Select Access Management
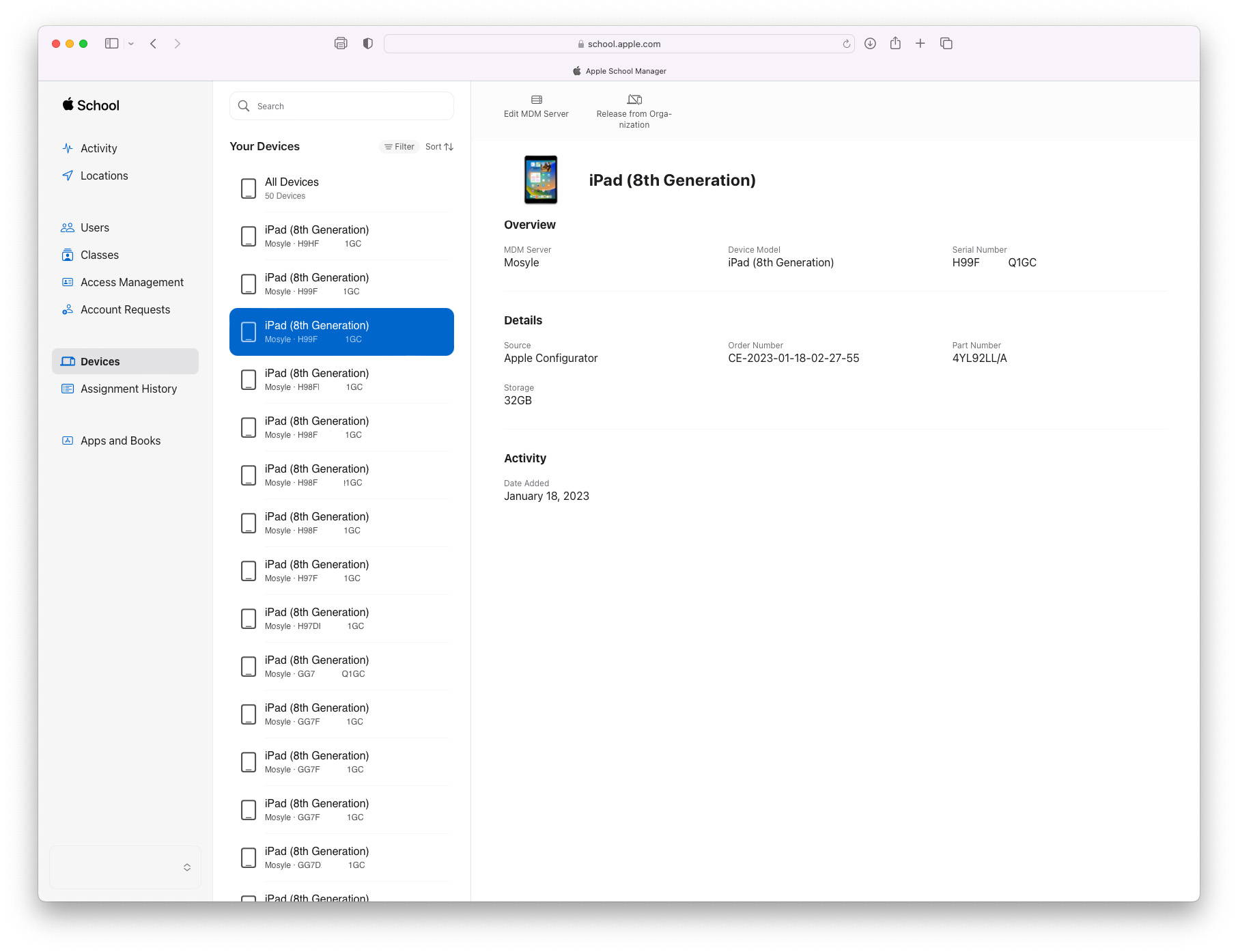Viewport: 1238px width, 952px height. pyautogui.click(x=132, y=282)
